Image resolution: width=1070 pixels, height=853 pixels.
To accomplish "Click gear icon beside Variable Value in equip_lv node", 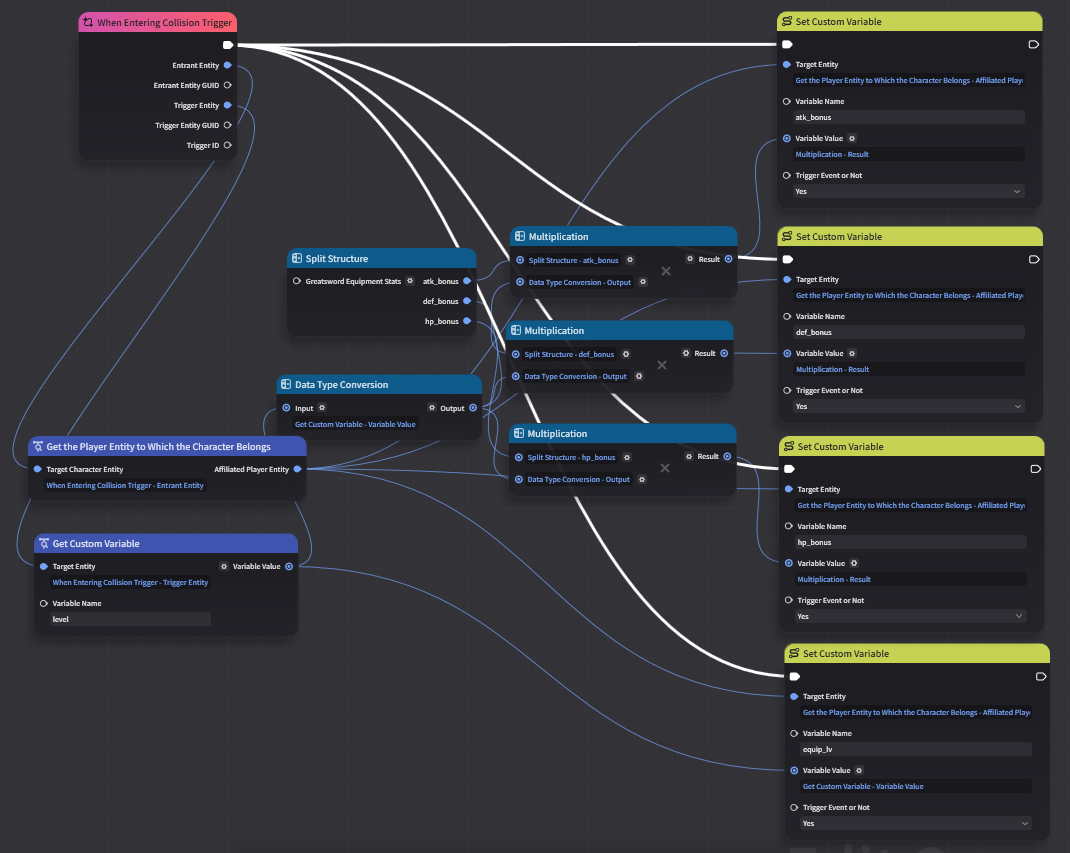I will [x=859, y=770].
